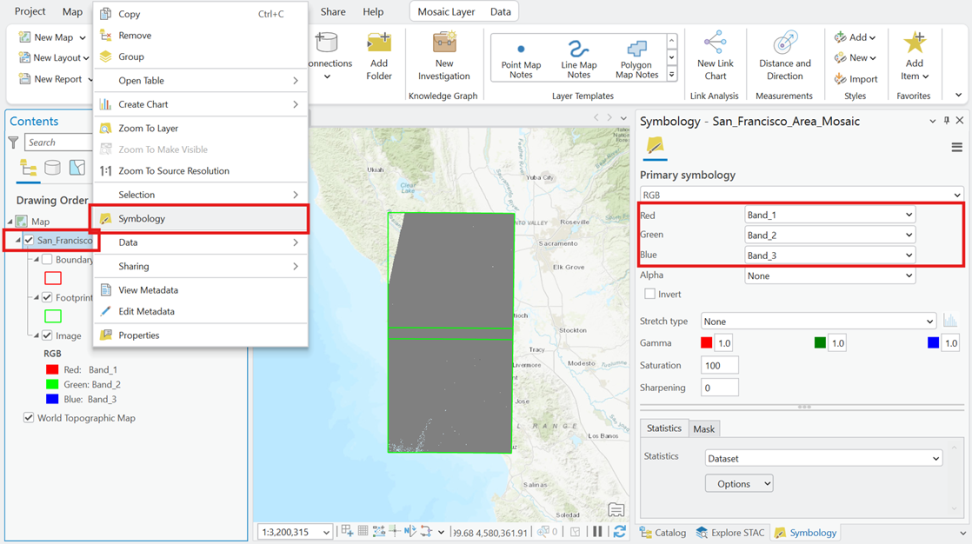This screenshot has height=544, width=972.
Task: Open the Green band dropdown
Action: (829, 235)
